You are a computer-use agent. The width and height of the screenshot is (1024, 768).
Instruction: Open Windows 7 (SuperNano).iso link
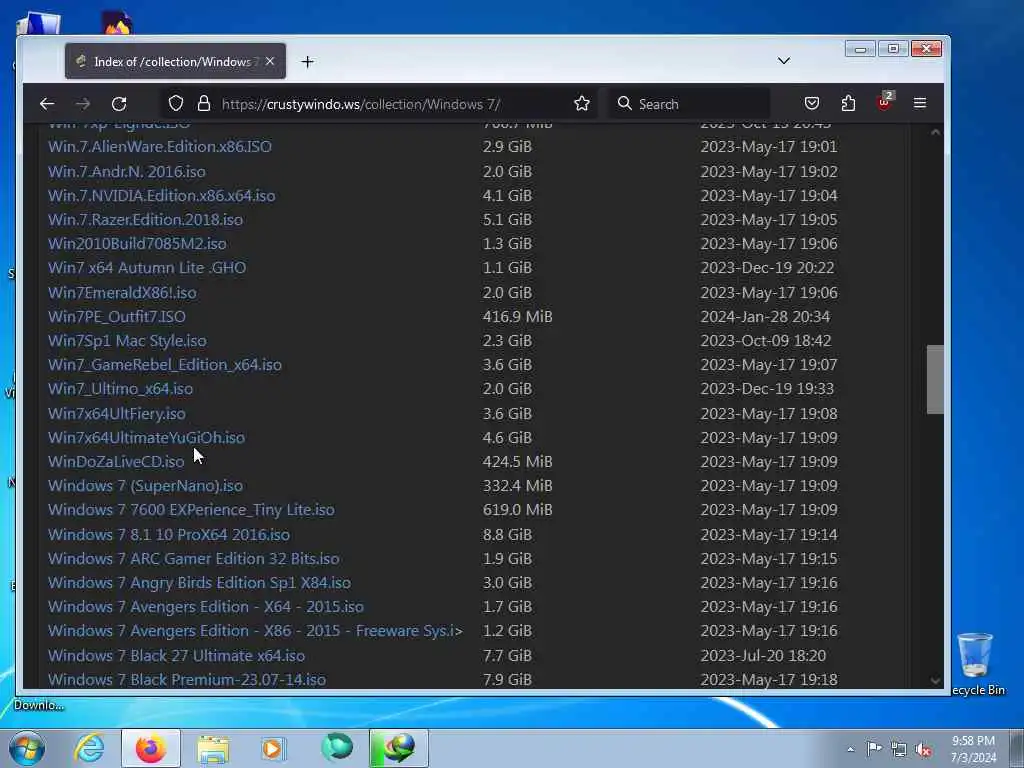point(145,486)
